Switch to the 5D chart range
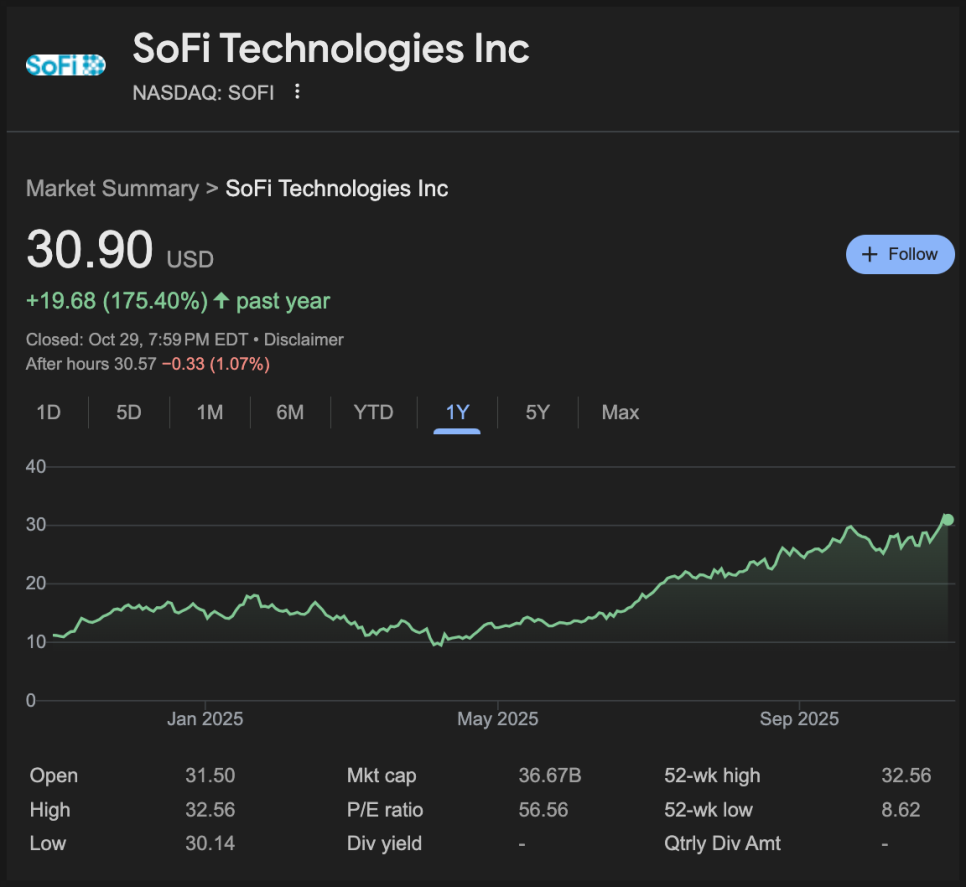This screenshot has width=966, height=887. tap(129, 412)
